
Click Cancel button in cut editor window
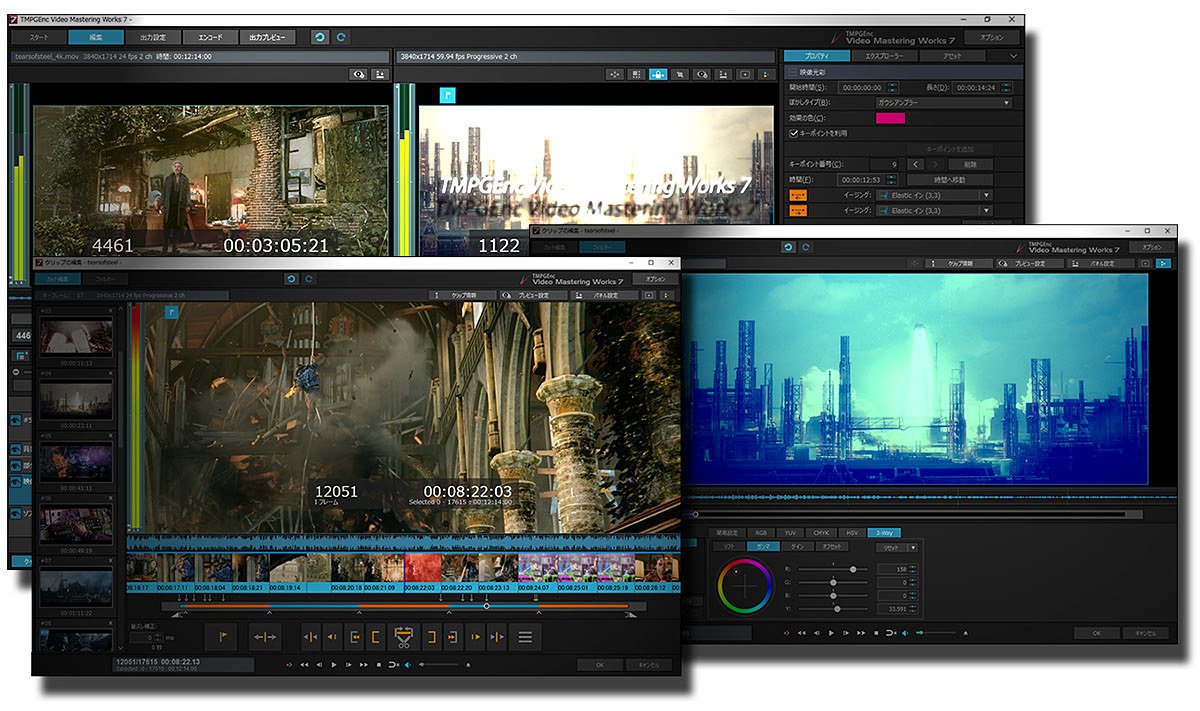[x=647, y=664]
